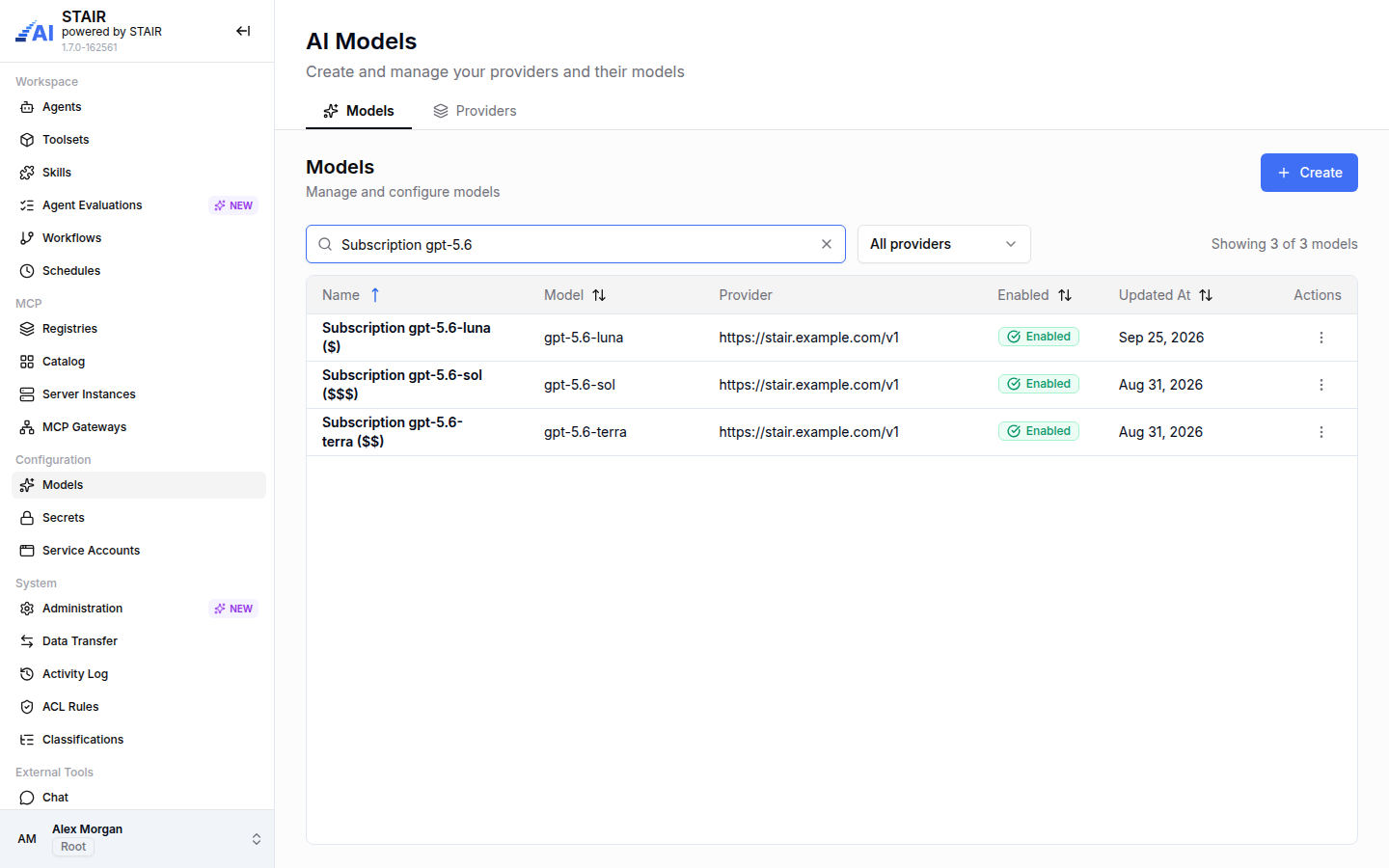
Task: Click the Enabled badge for gpt-5.6-sol
Action: [x=1039, y=384]
